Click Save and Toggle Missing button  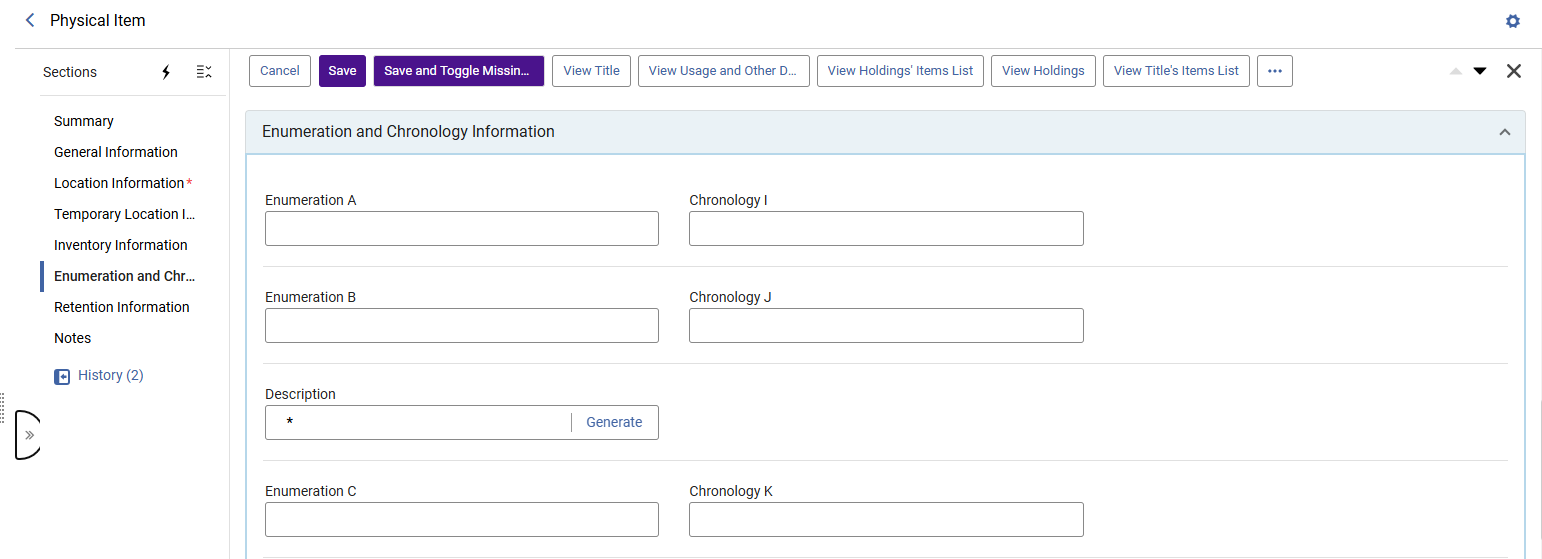(459, 71)
